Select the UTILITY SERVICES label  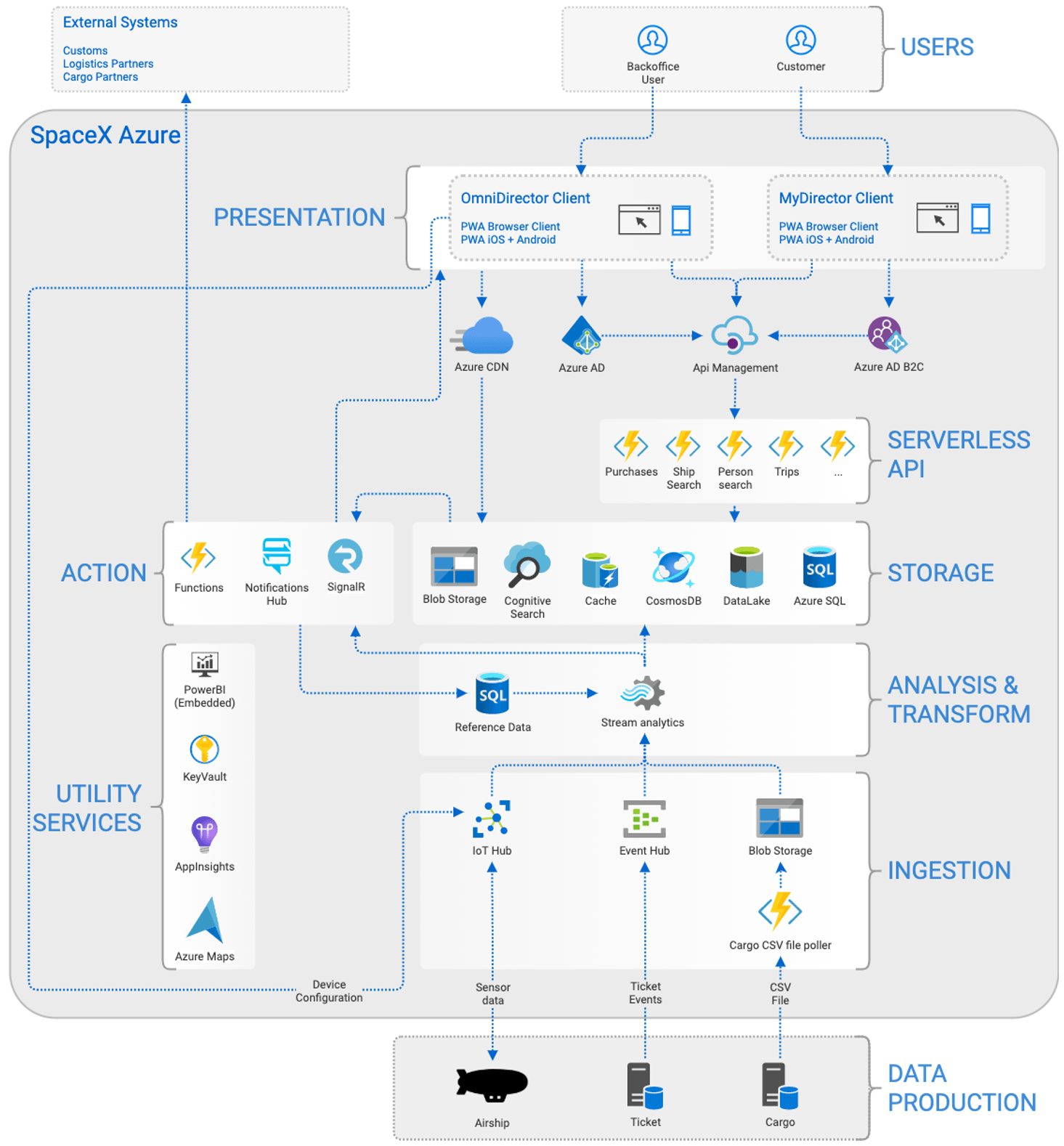87,808
